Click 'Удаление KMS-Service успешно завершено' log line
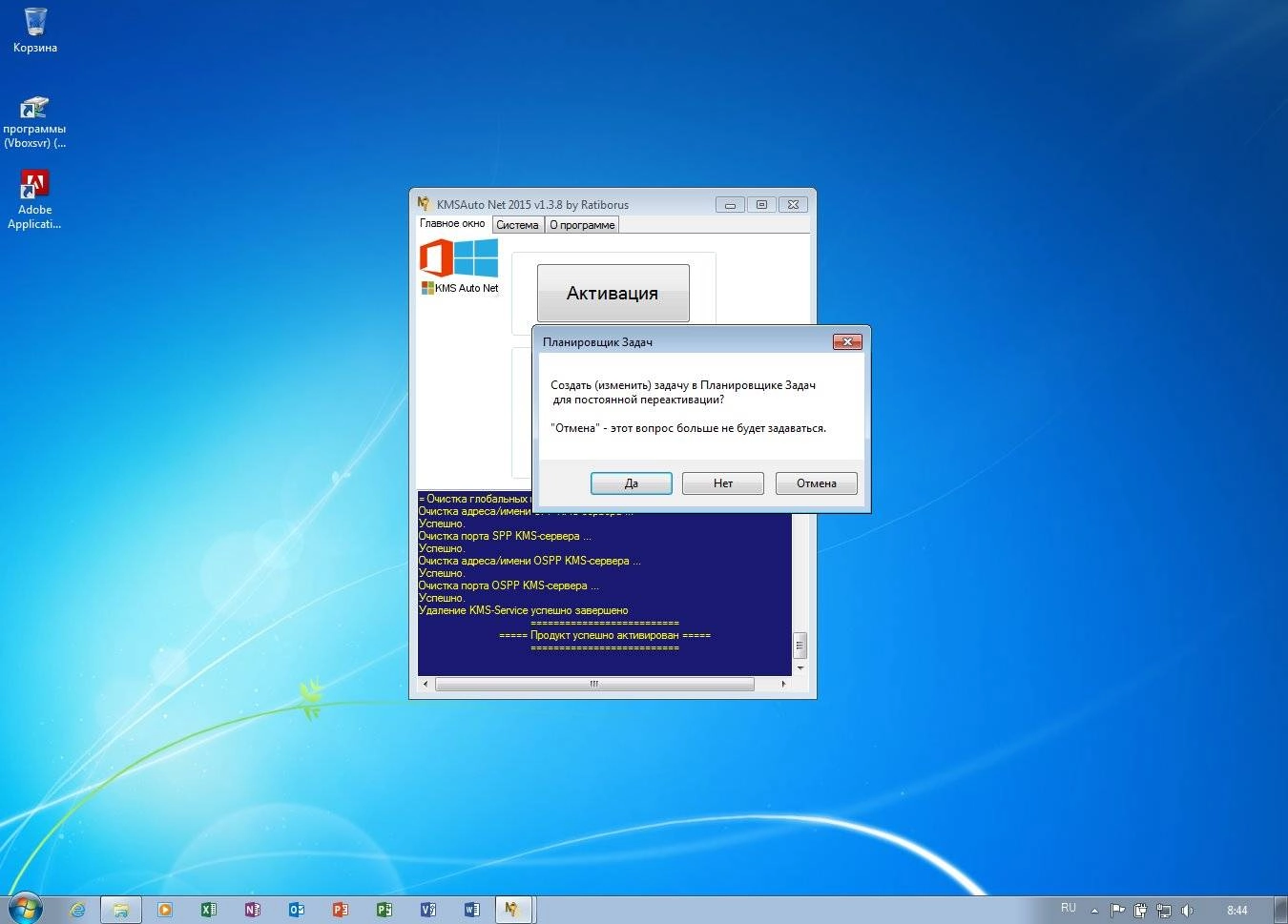 [x=523, y=610]
